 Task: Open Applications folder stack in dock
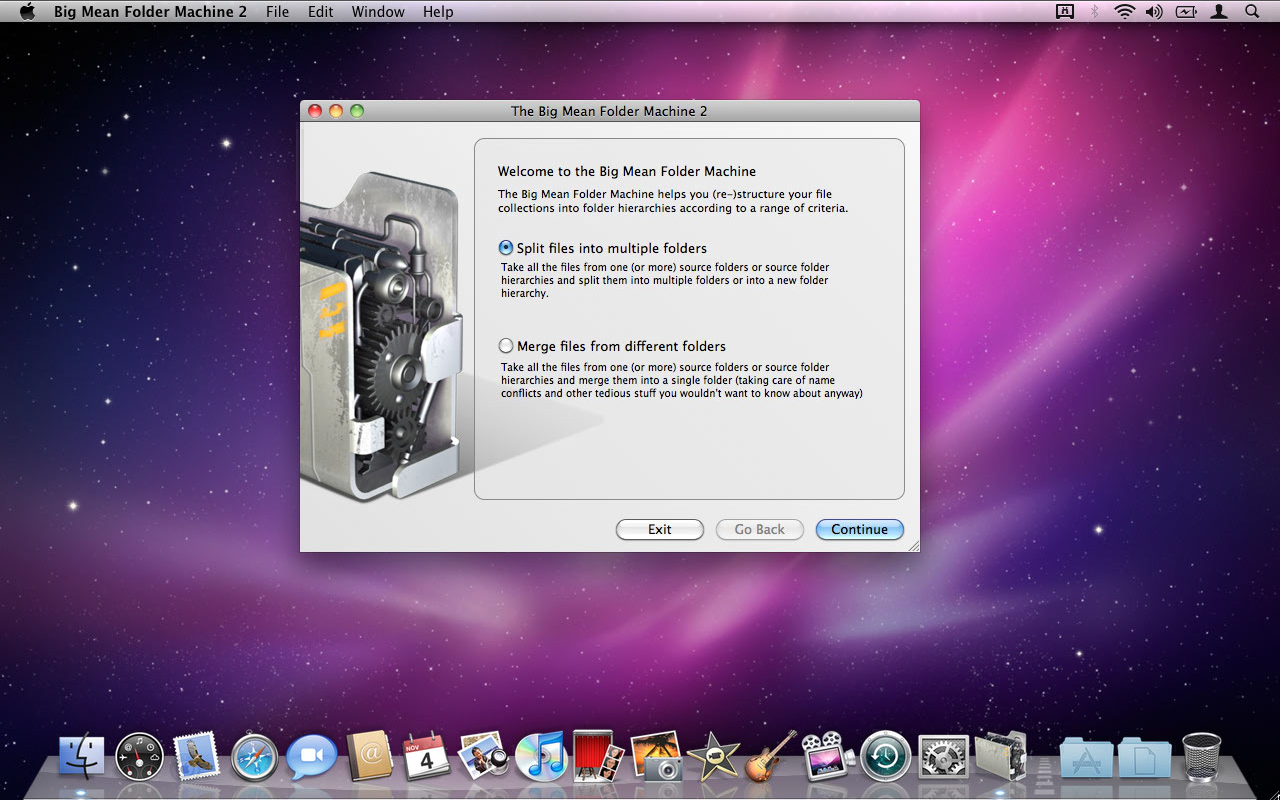(x=1087, y=757)
